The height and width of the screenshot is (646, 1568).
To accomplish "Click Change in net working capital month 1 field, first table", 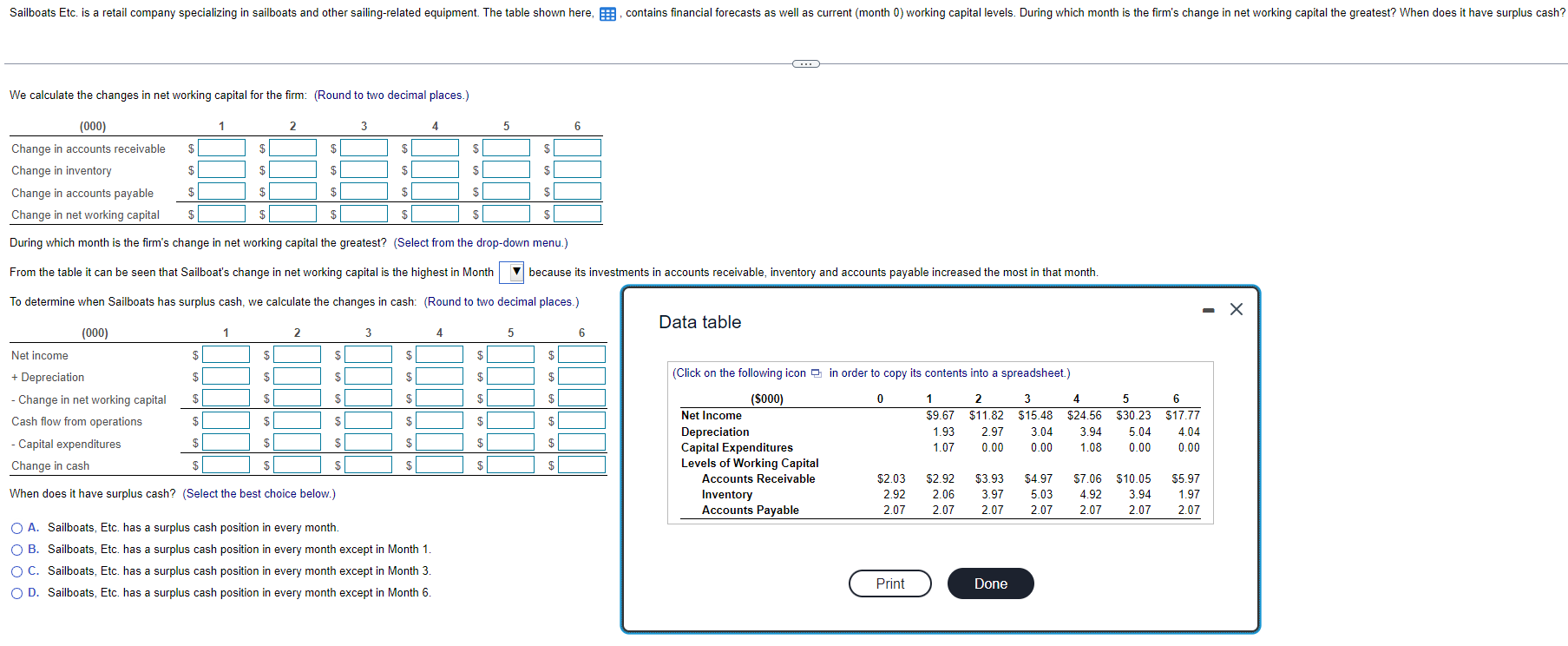I will [222, 213].
